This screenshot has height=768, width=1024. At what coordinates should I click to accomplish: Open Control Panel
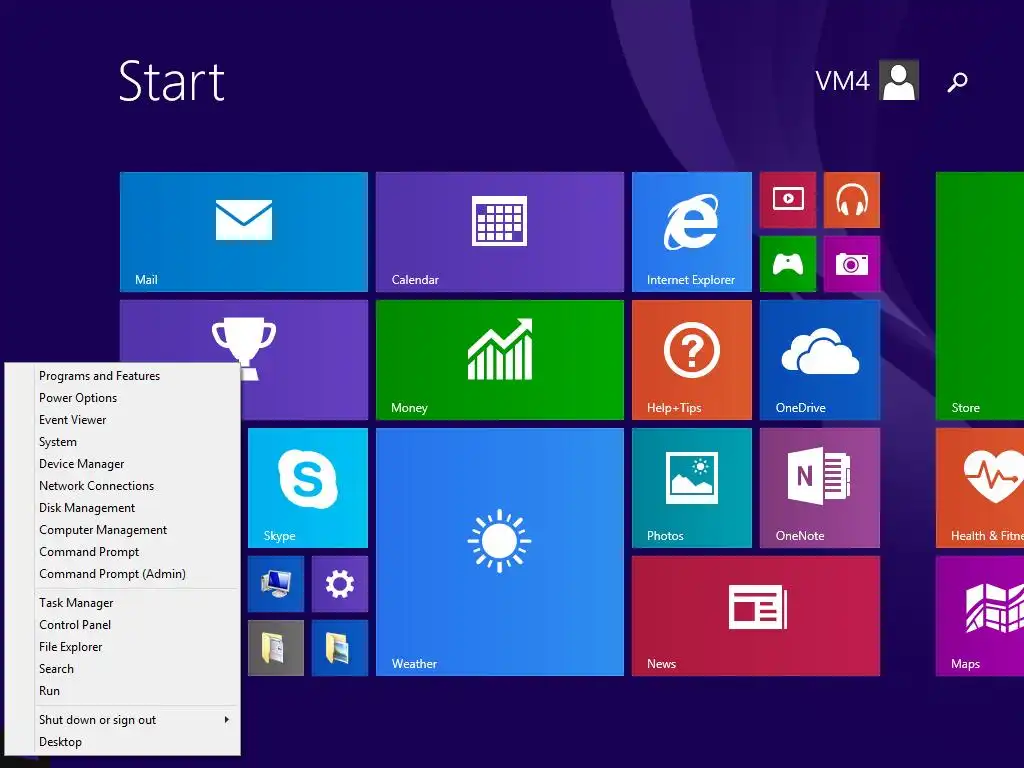pyautogui.click(x=123, y=625)
